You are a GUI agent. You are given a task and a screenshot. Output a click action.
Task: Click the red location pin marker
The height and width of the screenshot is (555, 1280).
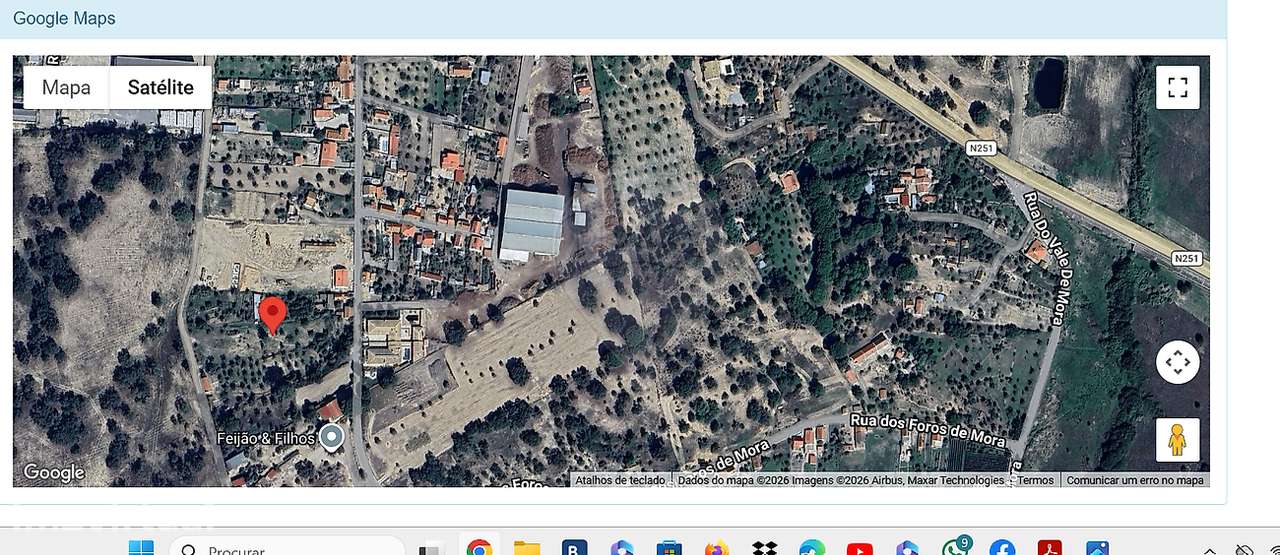pos(272,314)
